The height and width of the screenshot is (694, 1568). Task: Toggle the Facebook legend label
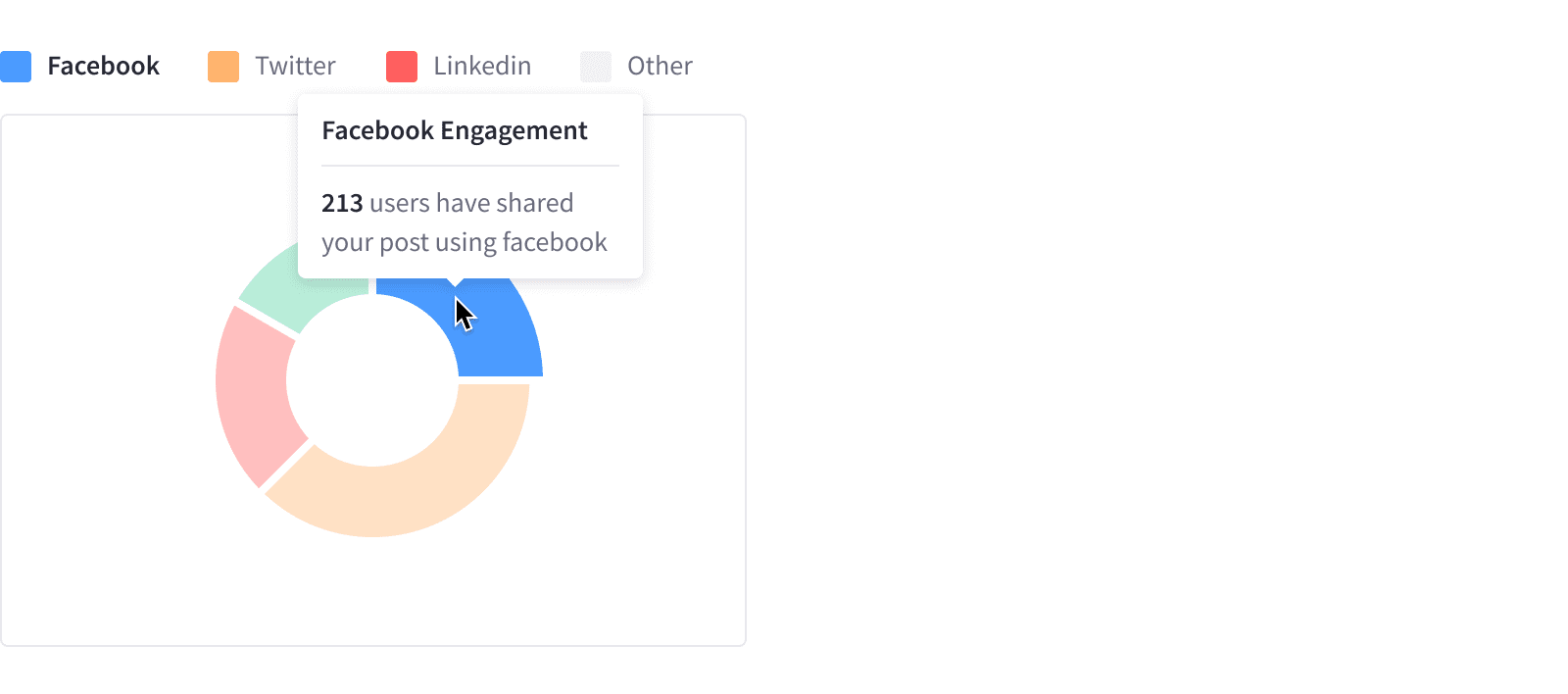point(103,67)
